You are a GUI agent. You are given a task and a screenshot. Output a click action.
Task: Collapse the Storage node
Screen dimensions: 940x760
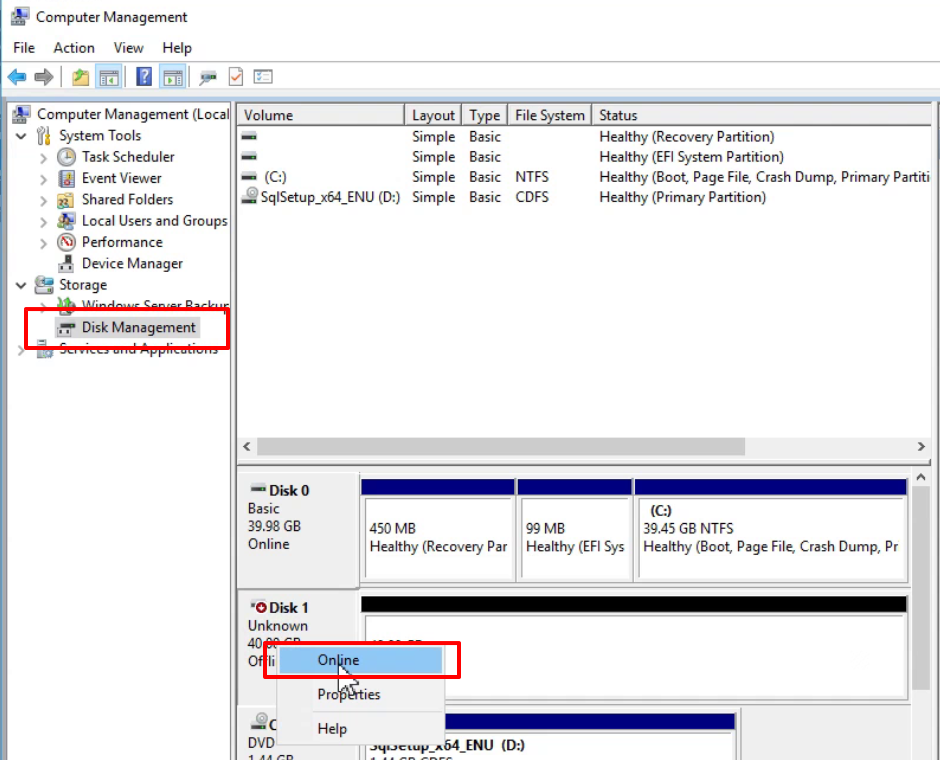pos(21,285)
